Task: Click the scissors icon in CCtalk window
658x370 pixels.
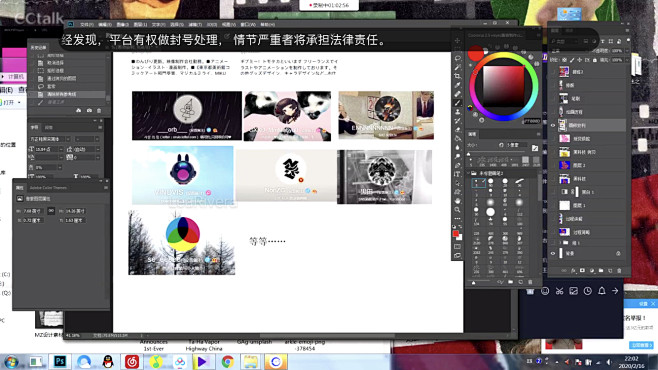Action: point(559,291)
